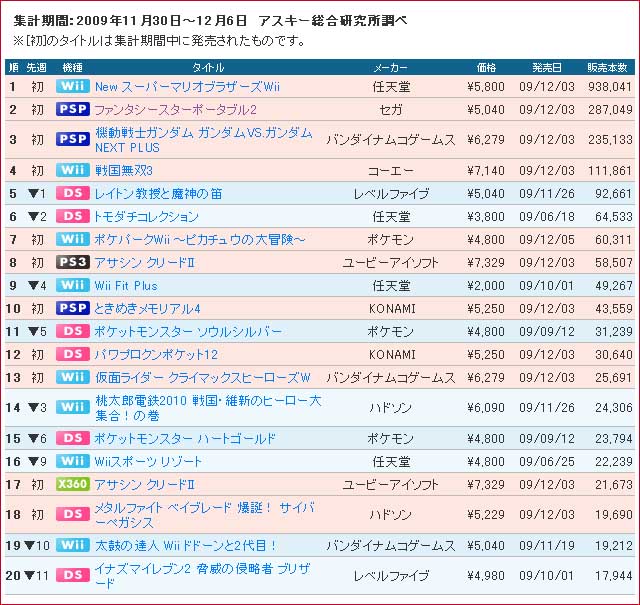Screen dimensions: 640x605
Task: Click the PSP badge in the rank 3 Gundam row
Action: click(x=73, y=139)
